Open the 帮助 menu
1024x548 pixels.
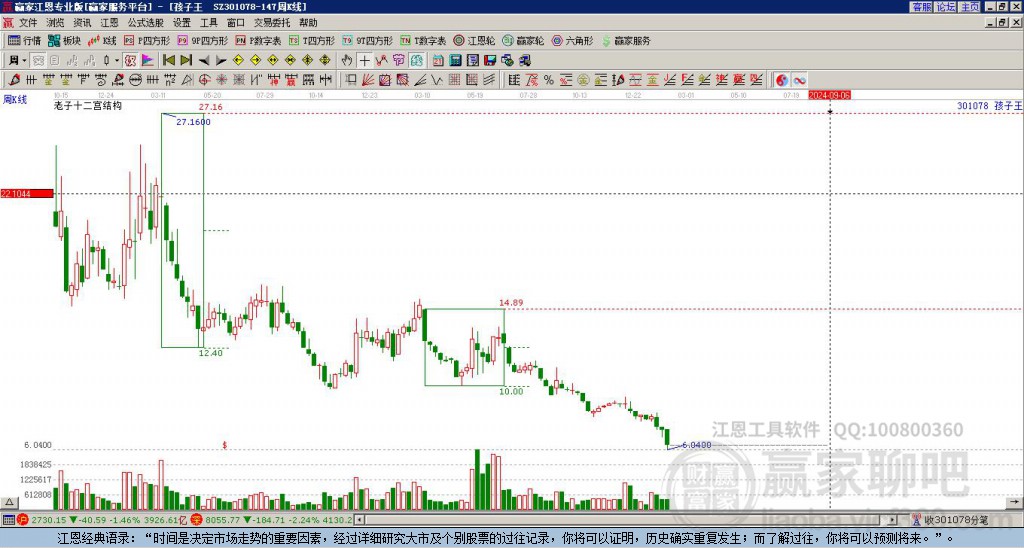(x=308, y=23)
